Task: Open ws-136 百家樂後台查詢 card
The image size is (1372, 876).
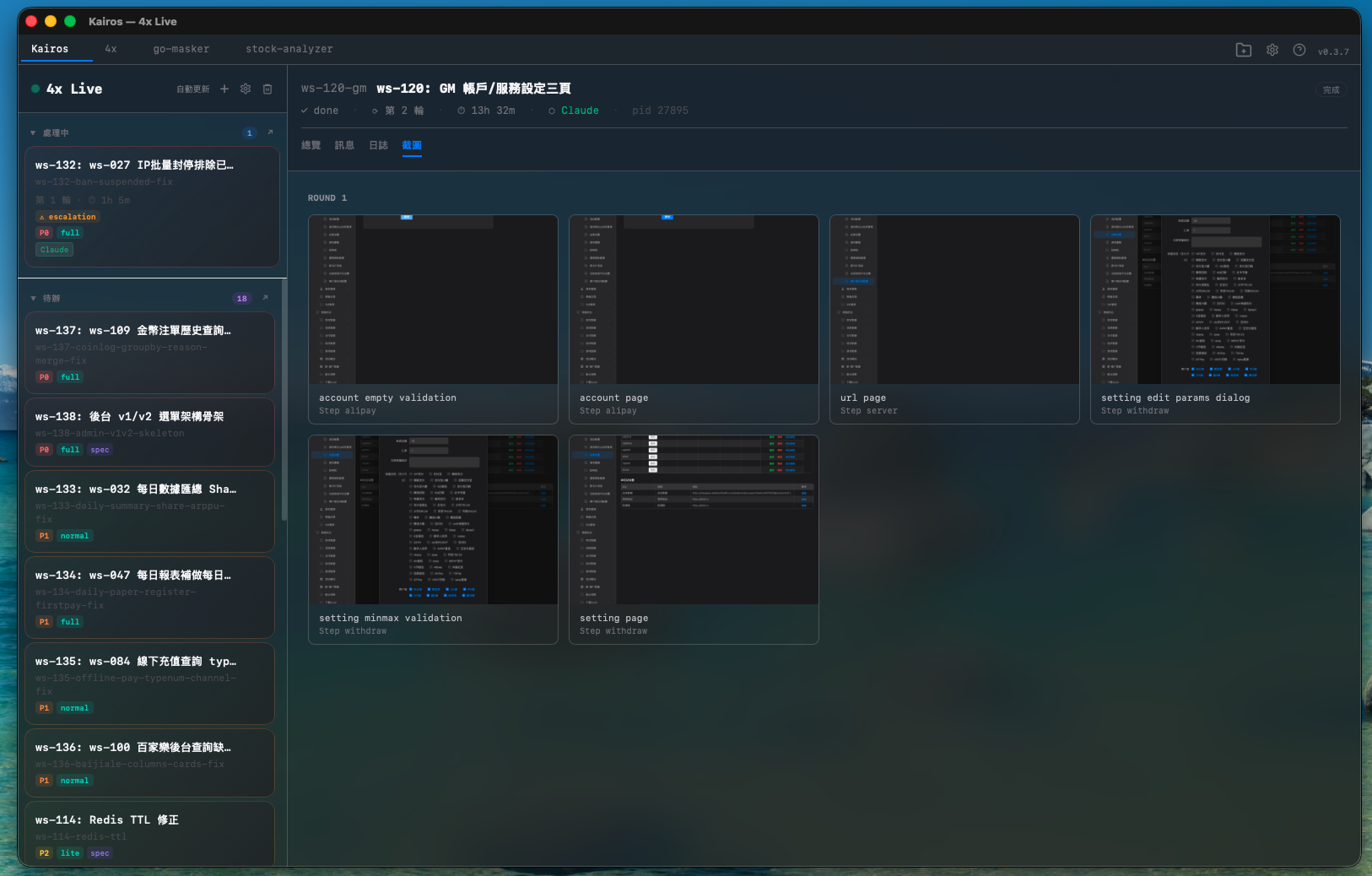Action: click(x=149, y=763)
